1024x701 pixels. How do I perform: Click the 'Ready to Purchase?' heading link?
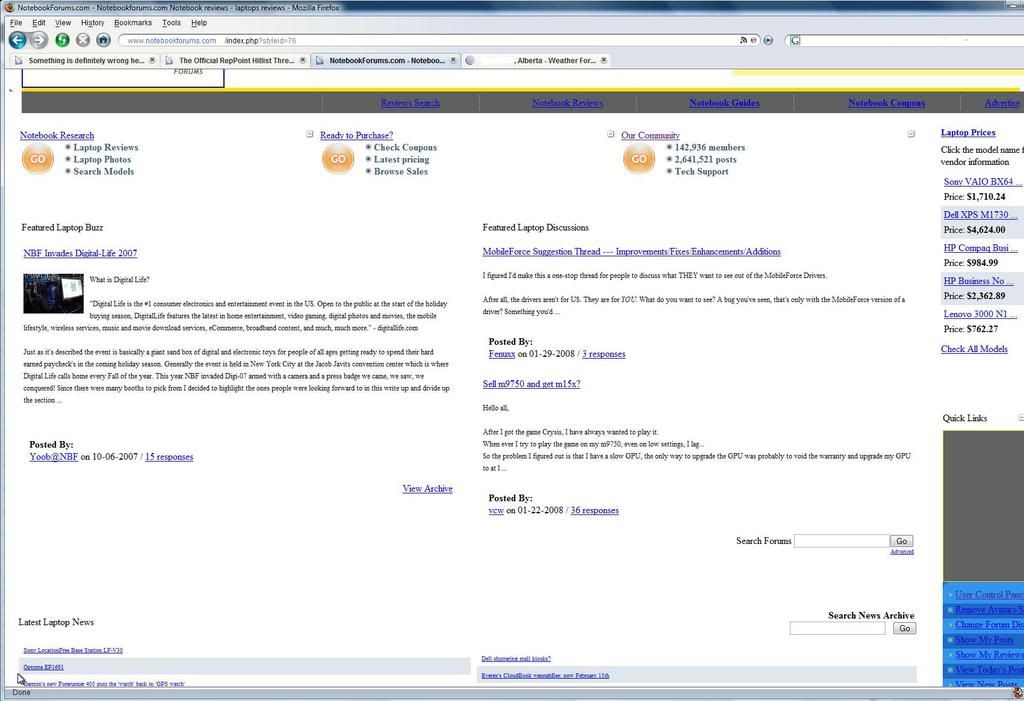point(357,135)
